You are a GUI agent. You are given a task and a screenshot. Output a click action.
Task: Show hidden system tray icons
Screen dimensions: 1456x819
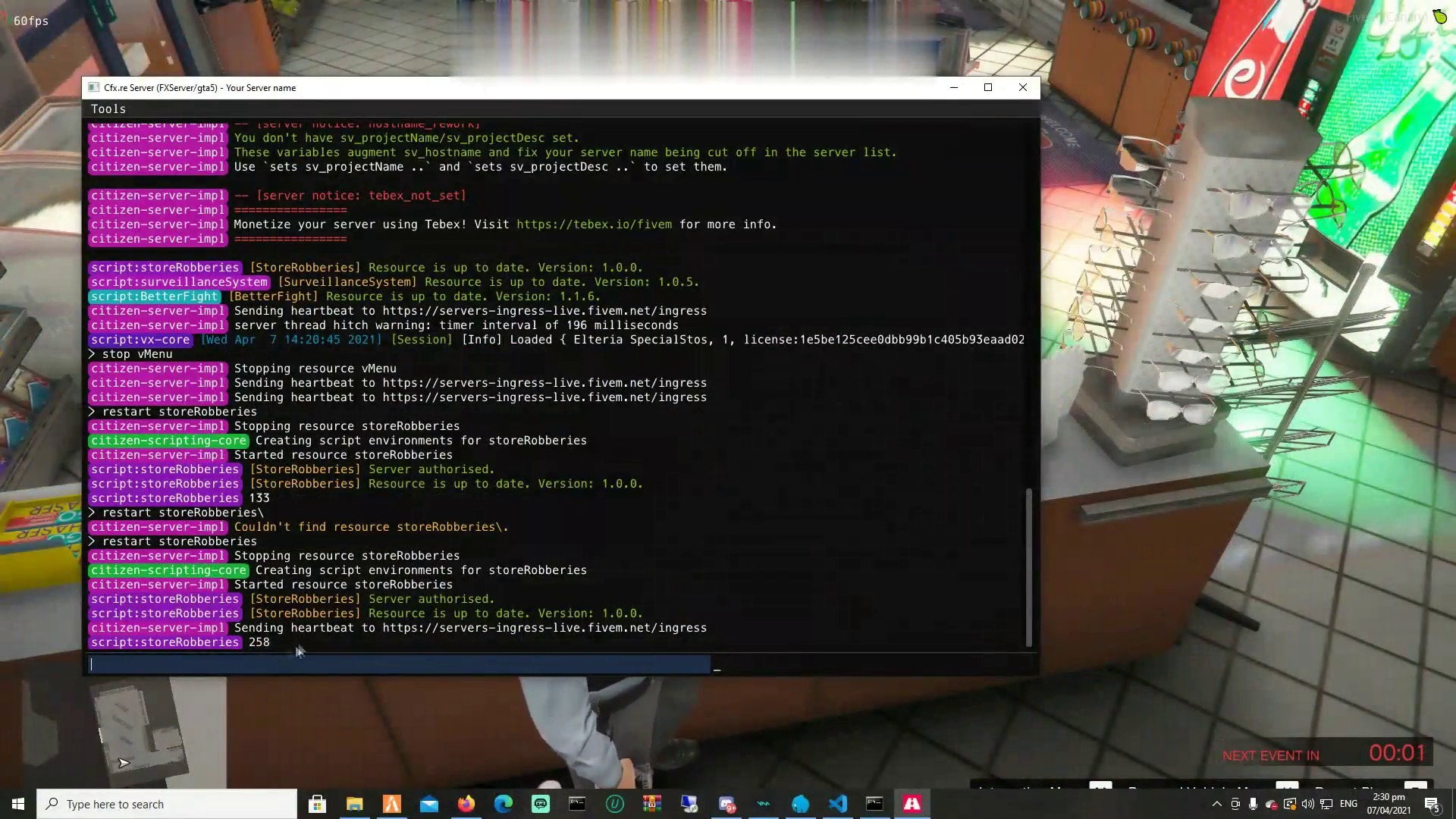pos(1217,804)
